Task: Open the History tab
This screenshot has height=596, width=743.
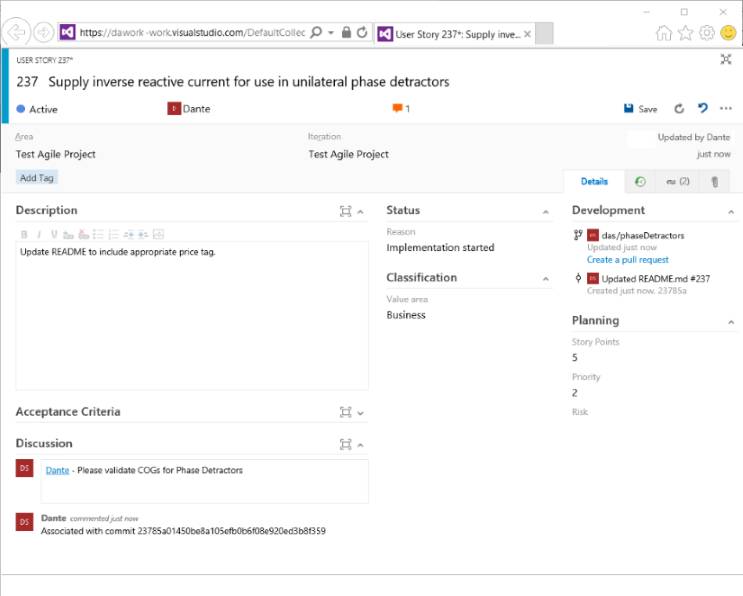Action: (640, 181)
